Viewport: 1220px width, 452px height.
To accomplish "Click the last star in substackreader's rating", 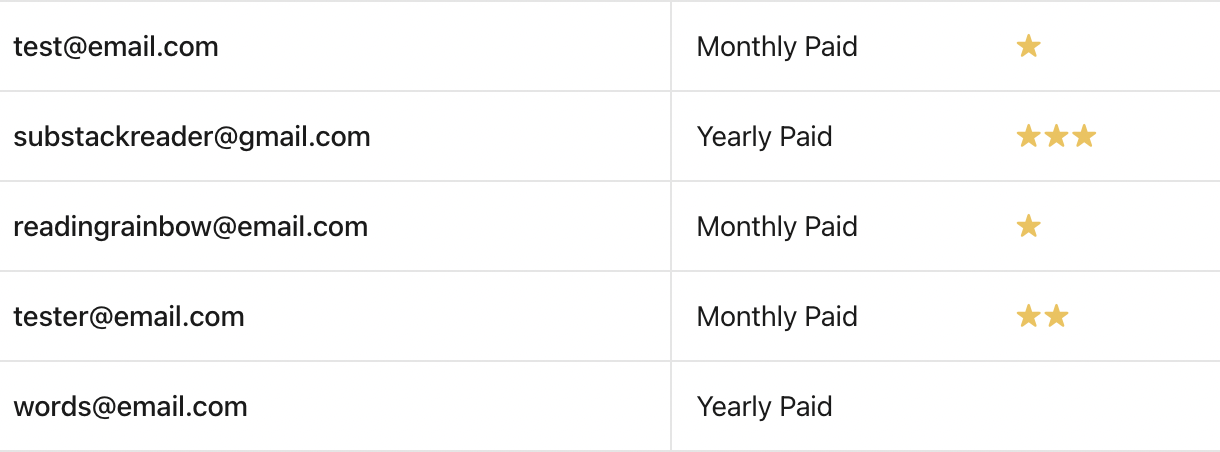I will coord(1084,136).
